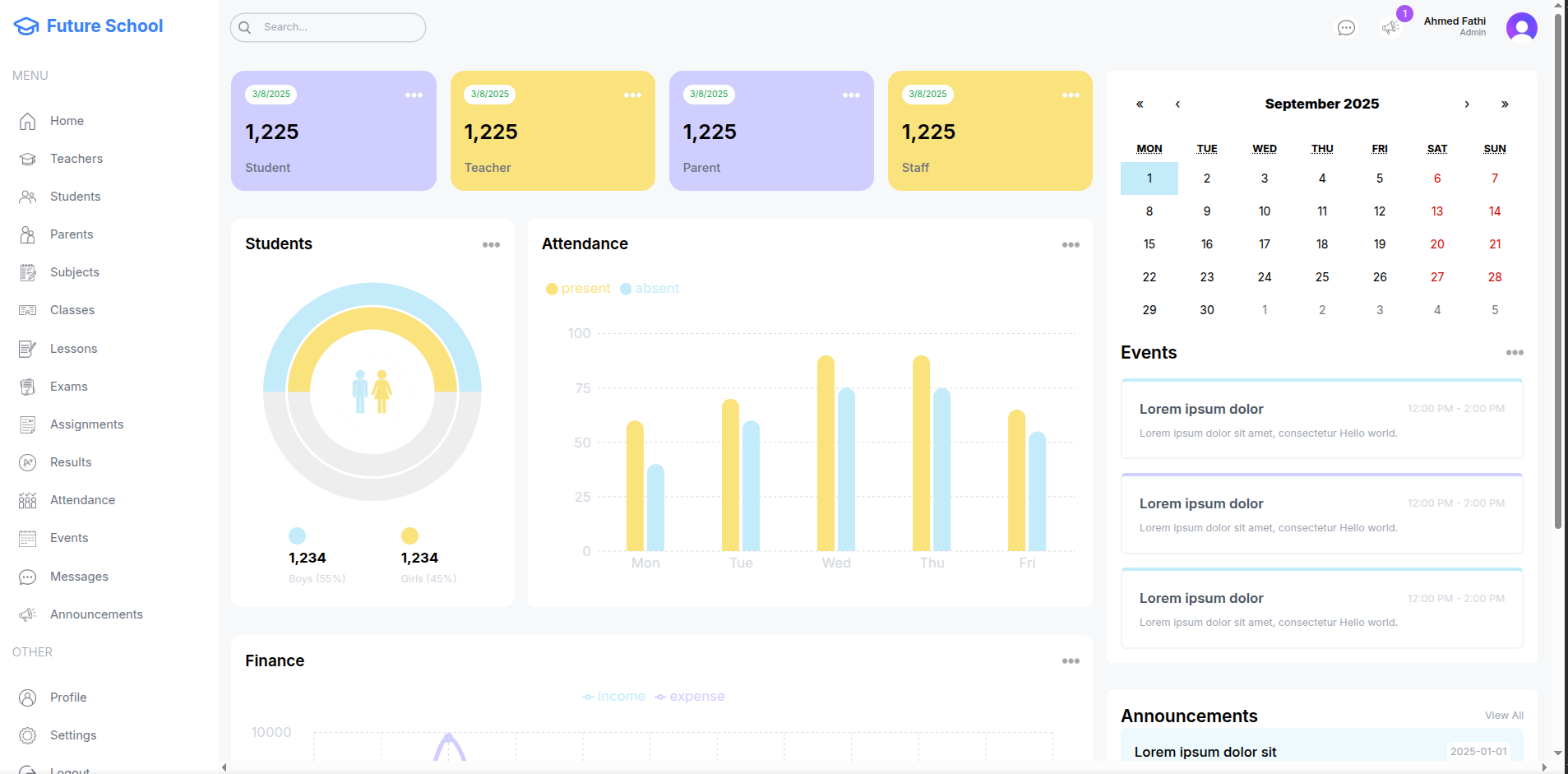Click the Exams sidebar icon

(28, 387)
